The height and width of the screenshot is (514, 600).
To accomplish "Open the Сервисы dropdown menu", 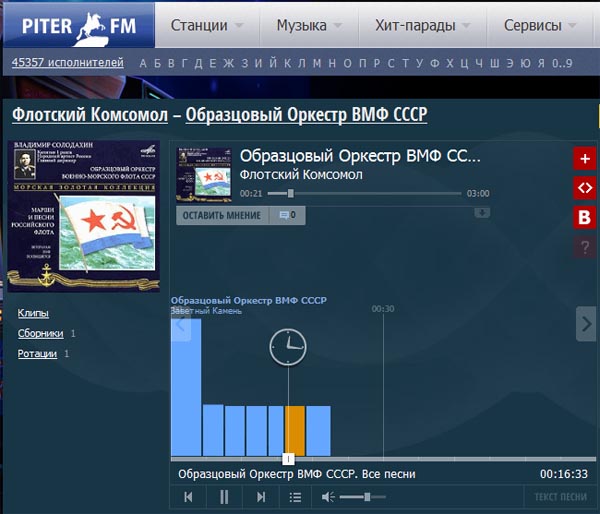I will point(540,26).
